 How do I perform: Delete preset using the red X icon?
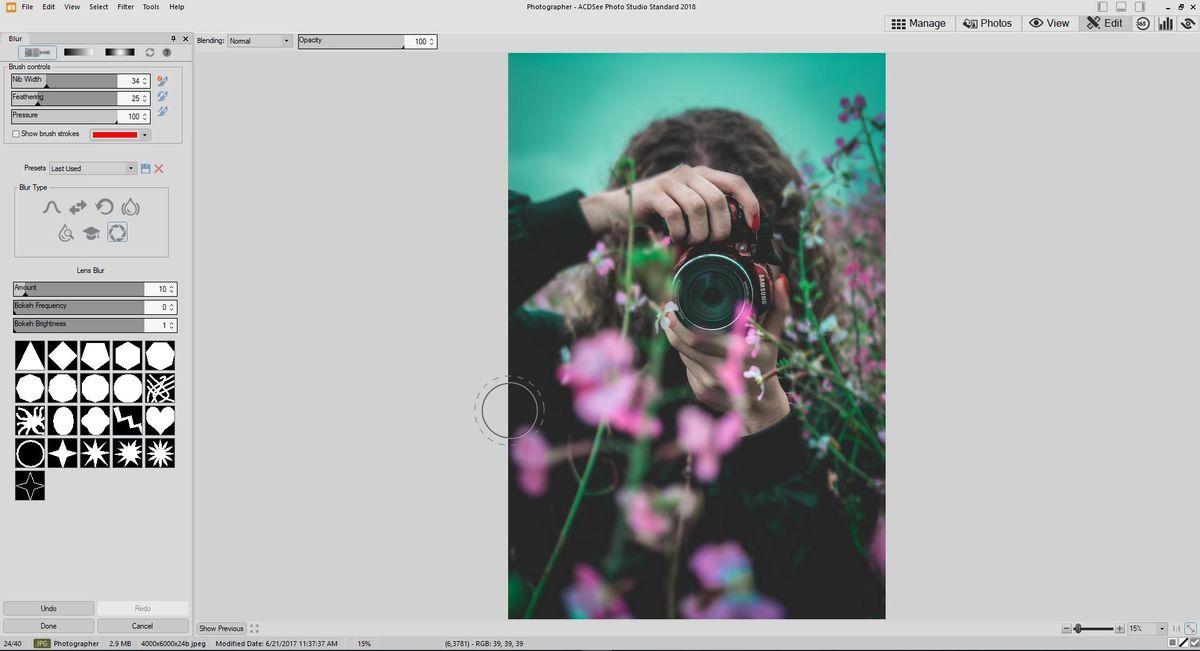(x=159, y=169)
